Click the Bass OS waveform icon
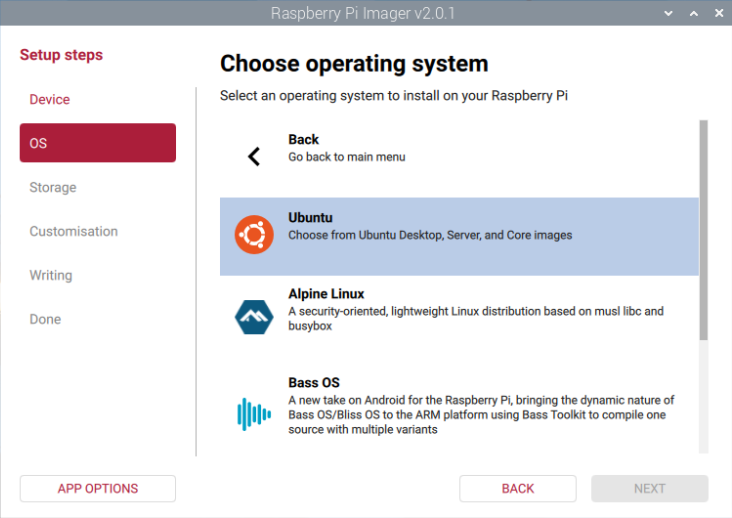The width and height of the screenshot is (732, 518). click(x=254, y=414)
